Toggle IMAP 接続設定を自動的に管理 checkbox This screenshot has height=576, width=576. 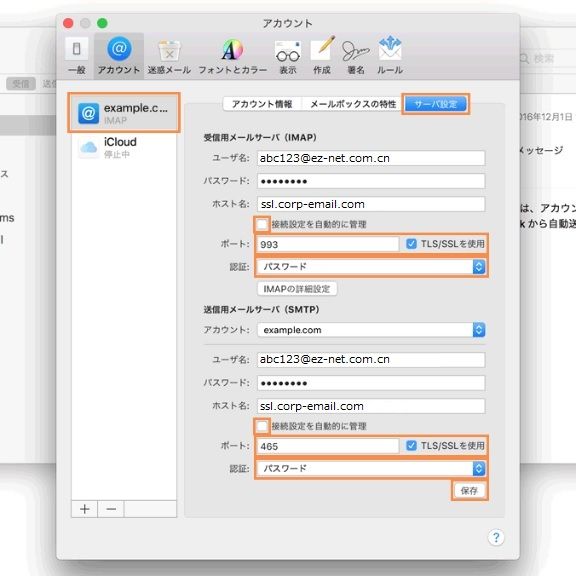262,224
